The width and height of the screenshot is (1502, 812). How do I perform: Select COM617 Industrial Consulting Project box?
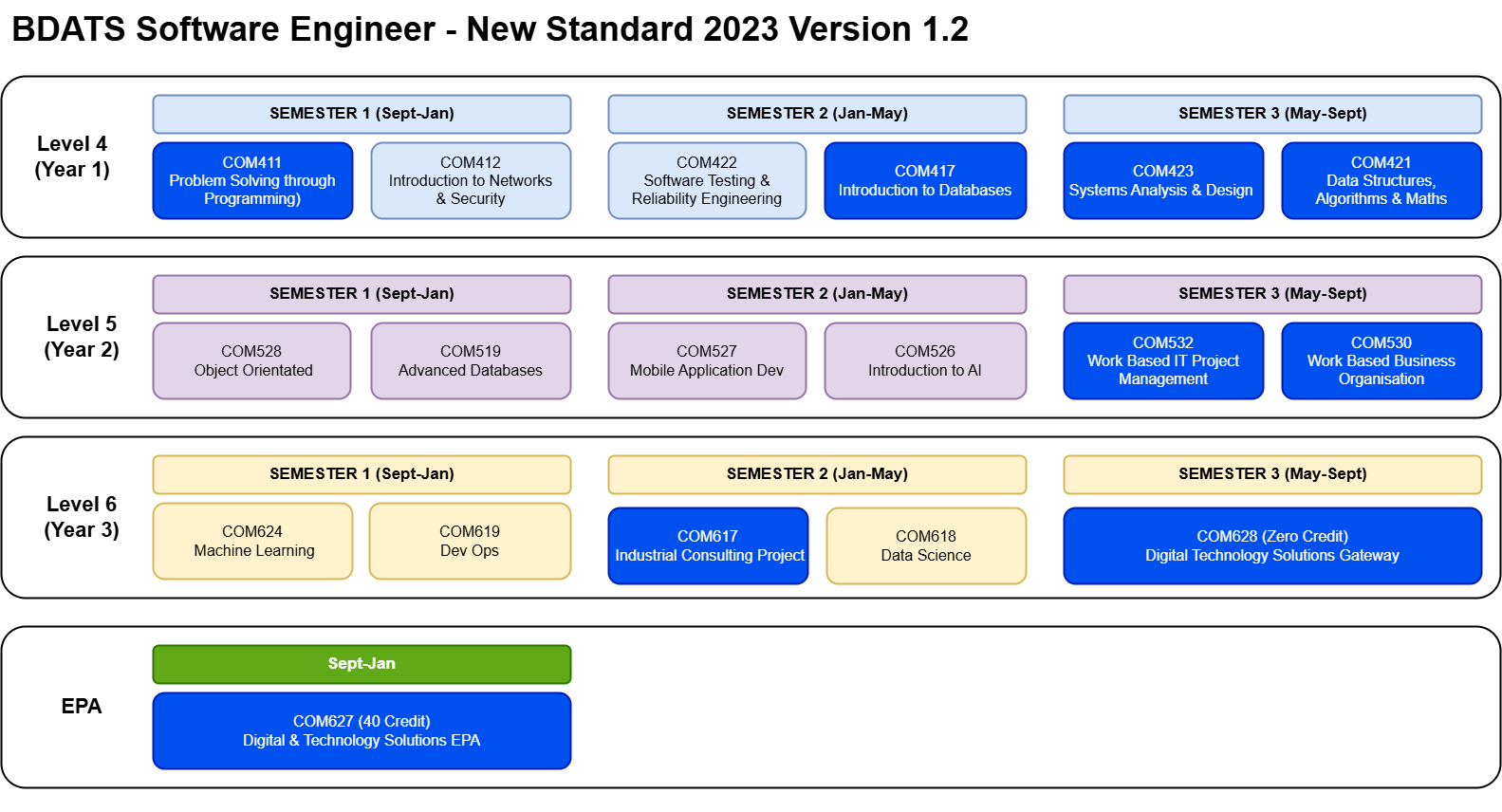708,545
